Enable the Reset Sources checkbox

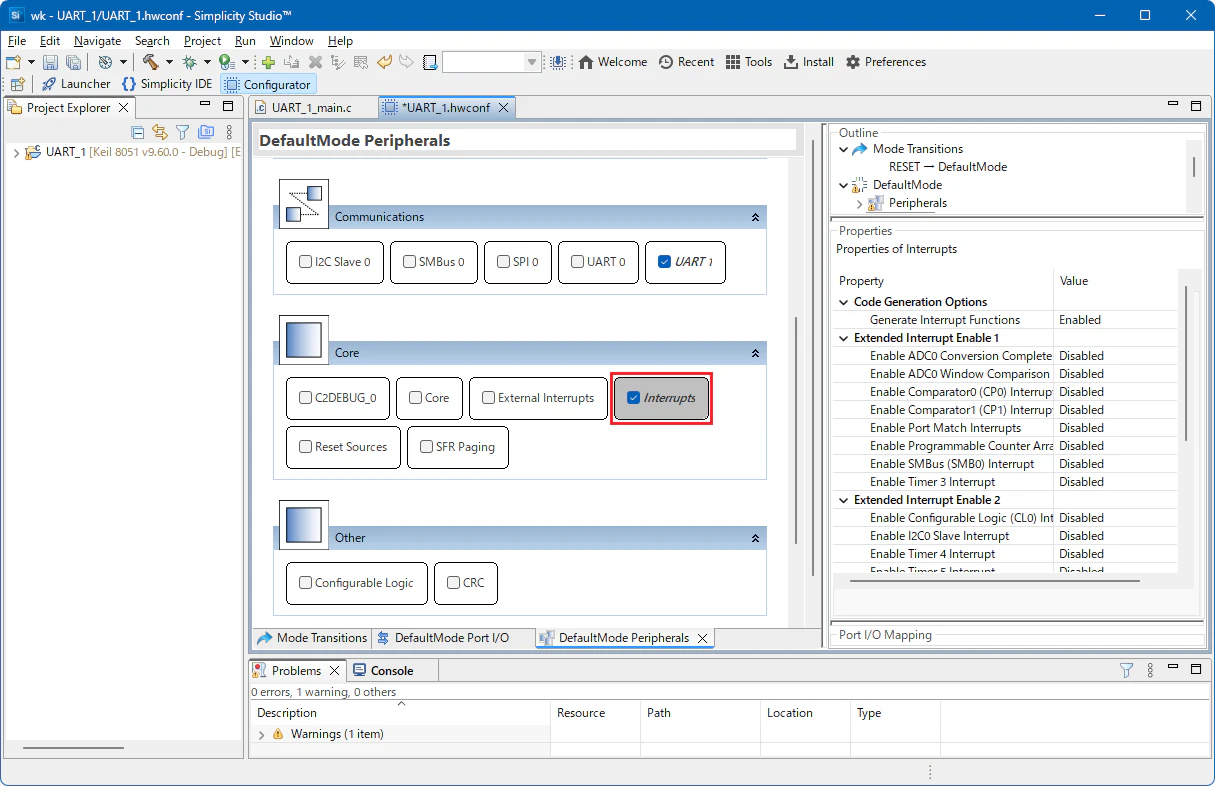point(305,447)
